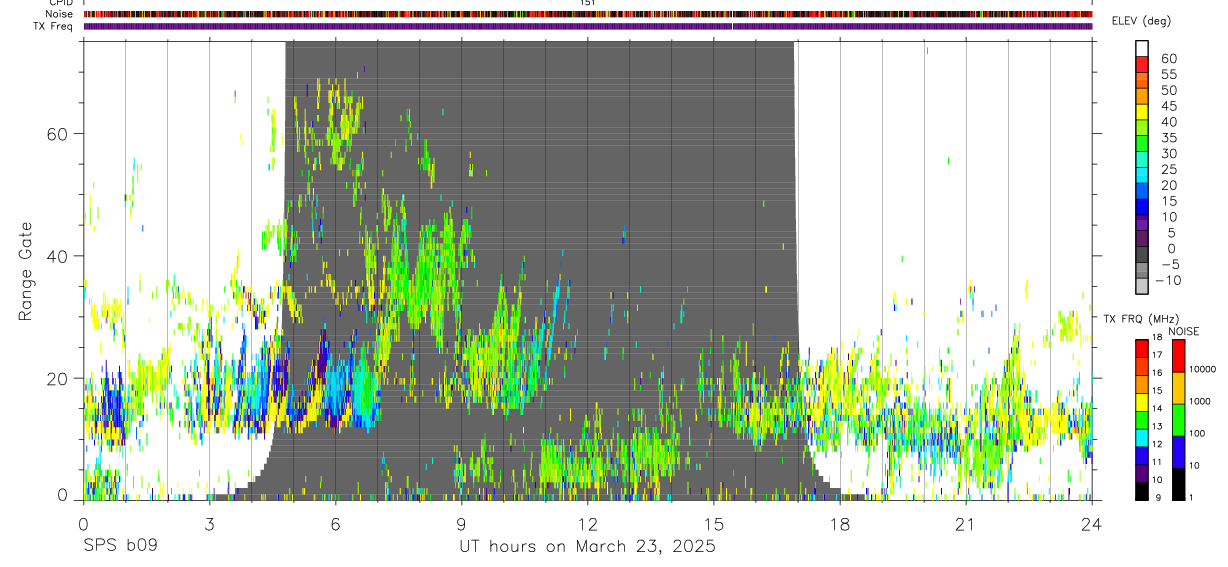Select the 3 tick on UT hours axis
The height and width of the screenshot is (567, 1228).
point(209,523)
